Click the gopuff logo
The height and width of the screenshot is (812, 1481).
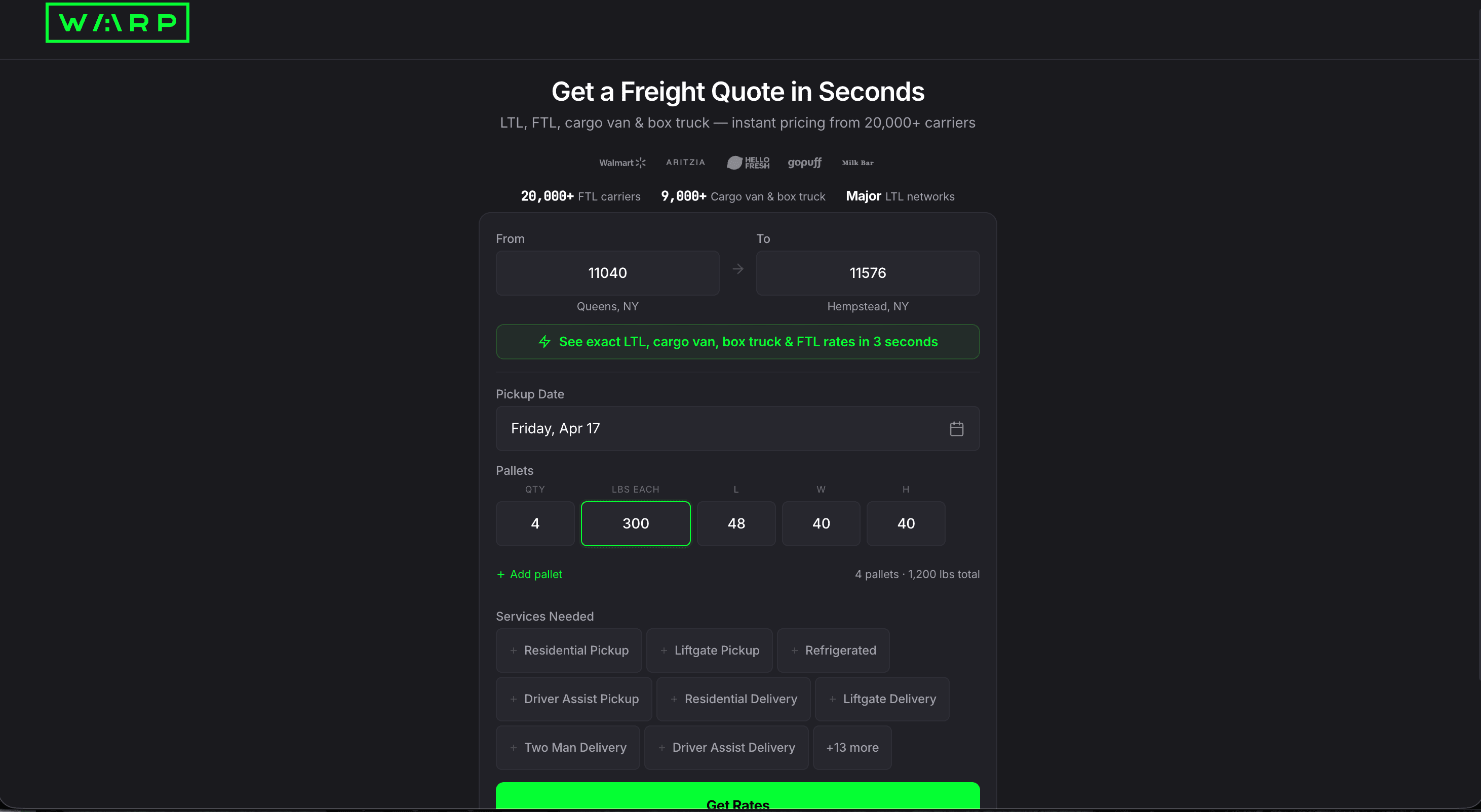click(x=804, y=163)
